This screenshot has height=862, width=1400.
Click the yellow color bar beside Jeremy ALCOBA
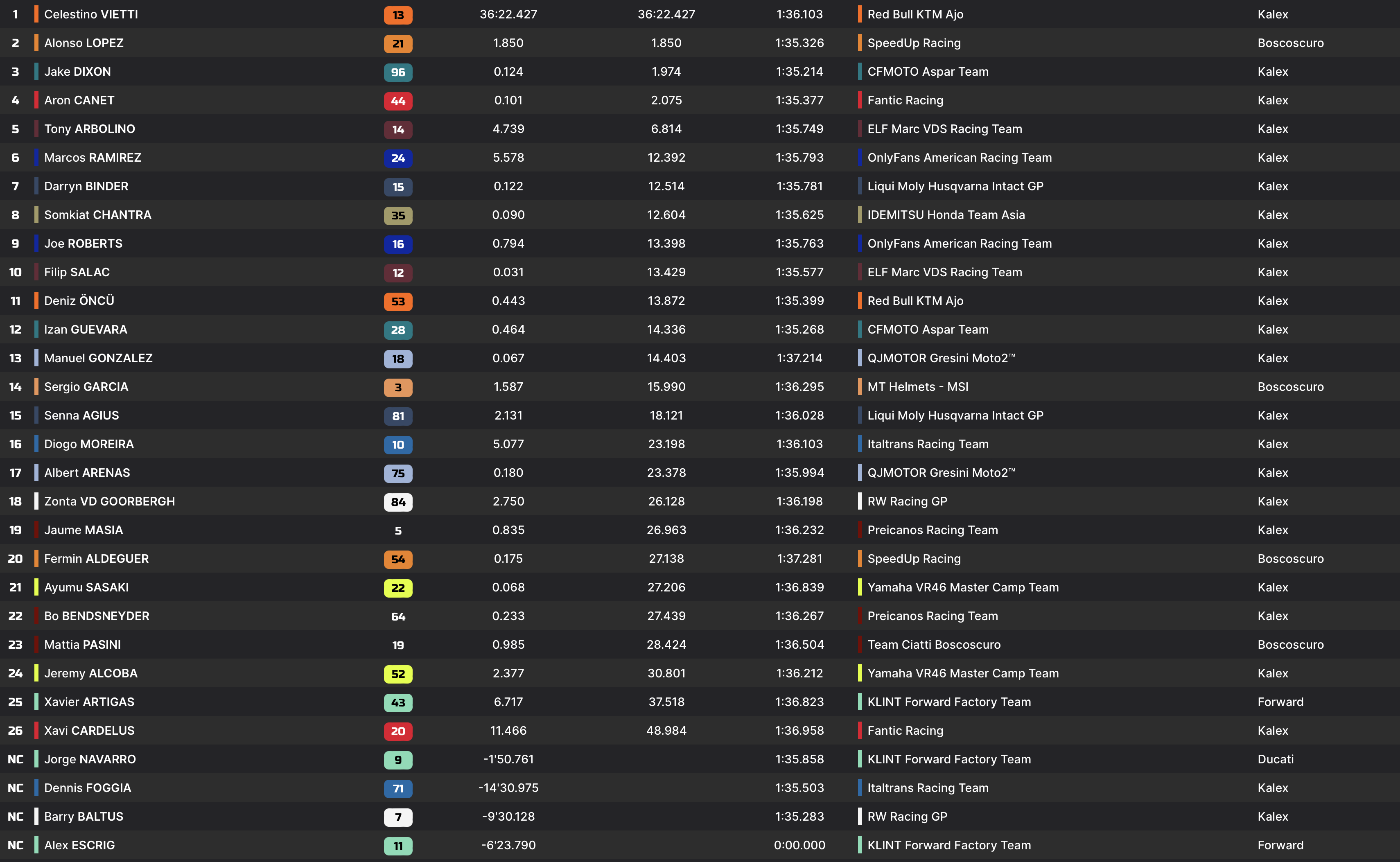36,673
